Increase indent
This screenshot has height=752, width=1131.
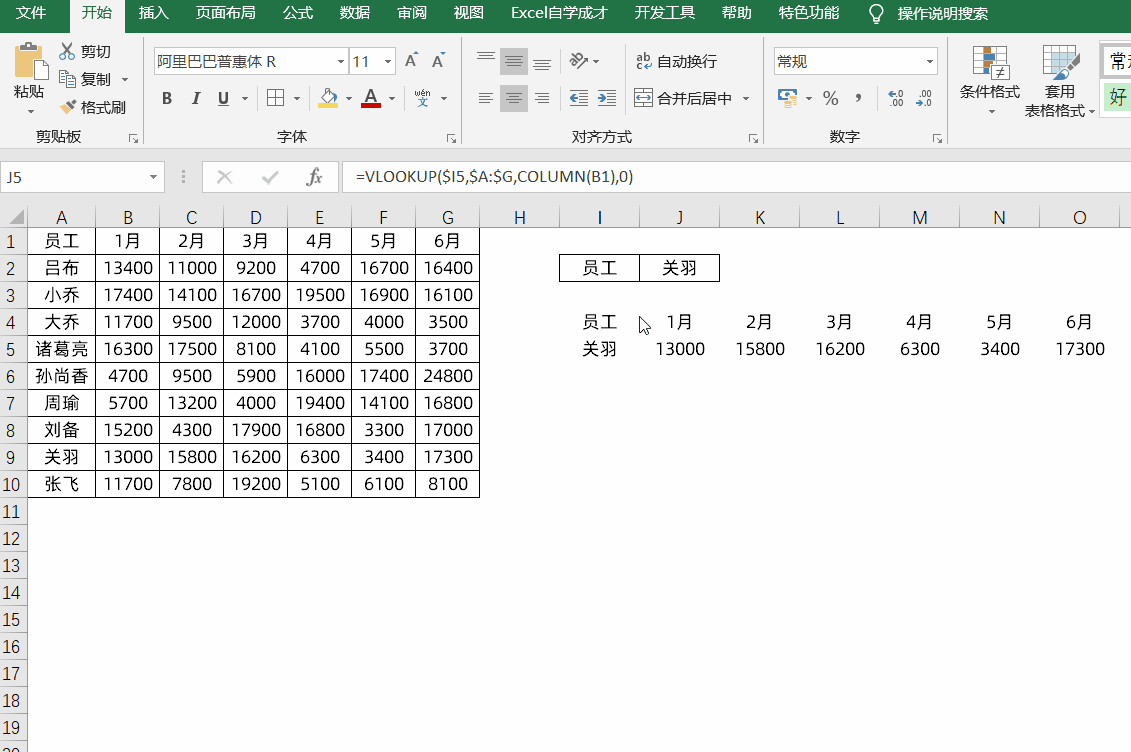[607, 98]
